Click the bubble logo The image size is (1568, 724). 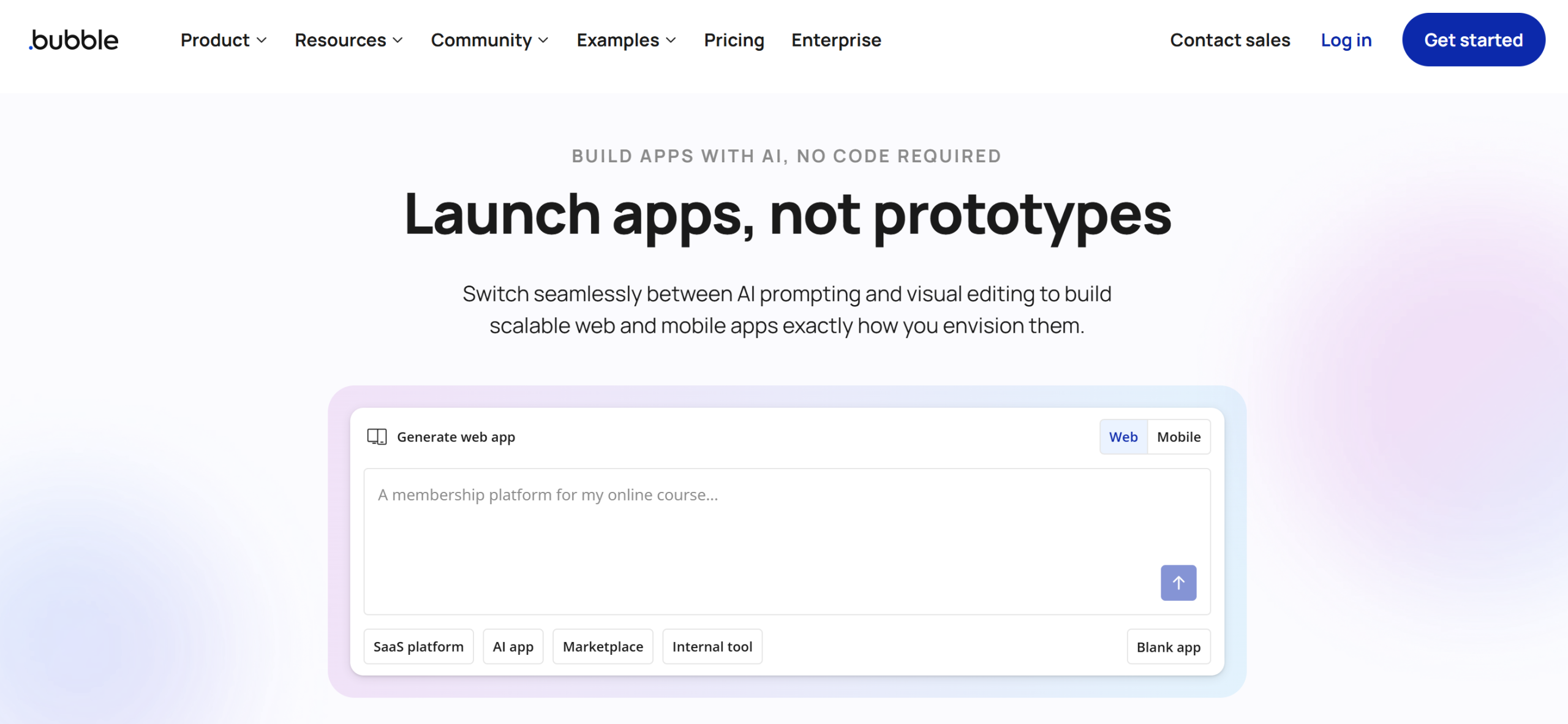click(x=73, y=40)
